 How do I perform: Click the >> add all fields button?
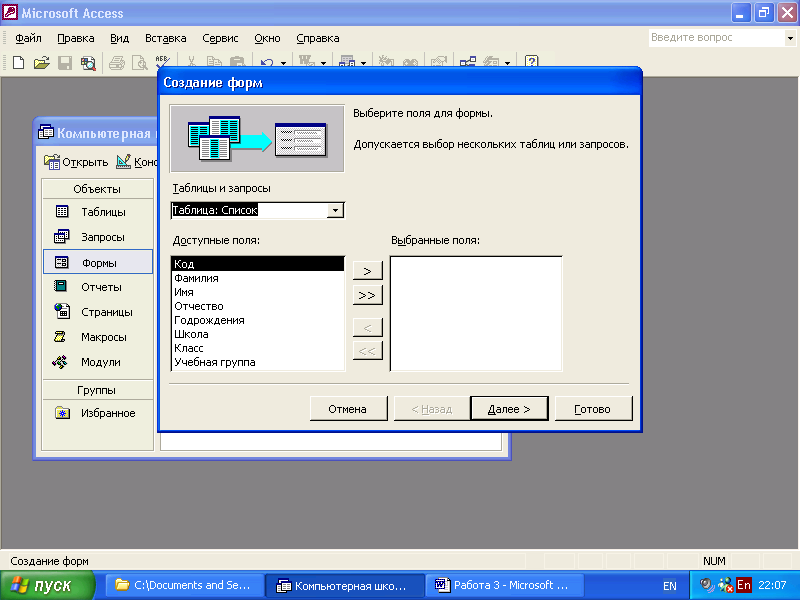tap(367, 295)
